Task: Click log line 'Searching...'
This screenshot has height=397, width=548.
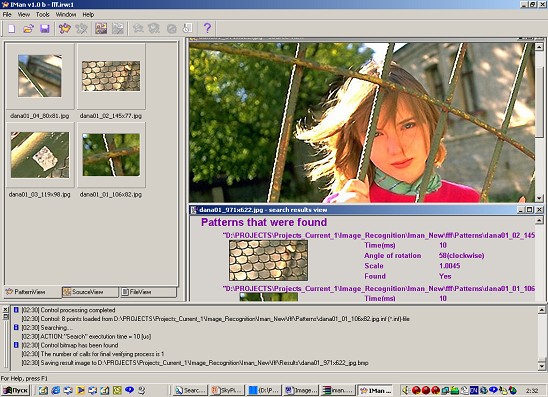Action: 47,328
